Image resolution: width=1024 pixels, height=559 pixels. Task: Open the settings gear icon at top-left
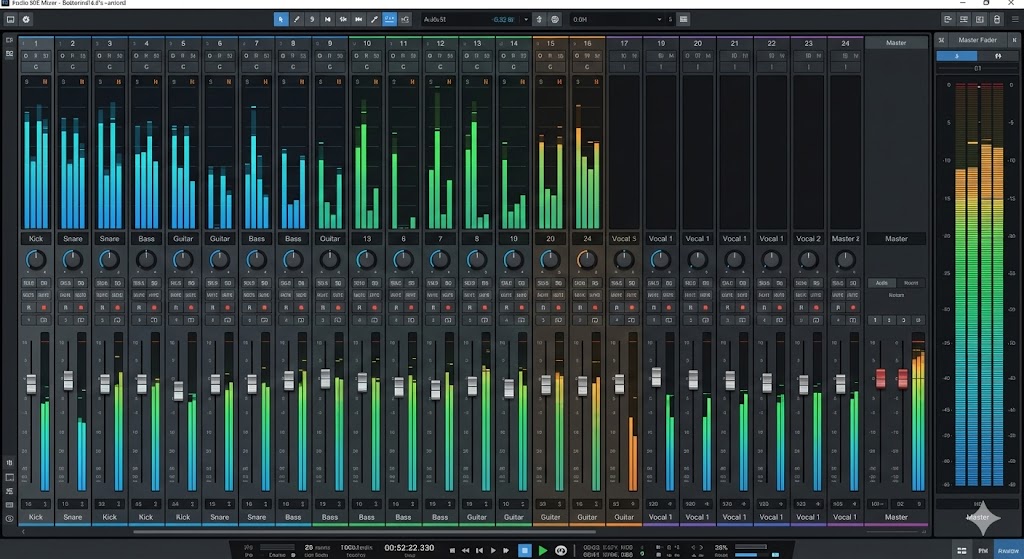25,19
